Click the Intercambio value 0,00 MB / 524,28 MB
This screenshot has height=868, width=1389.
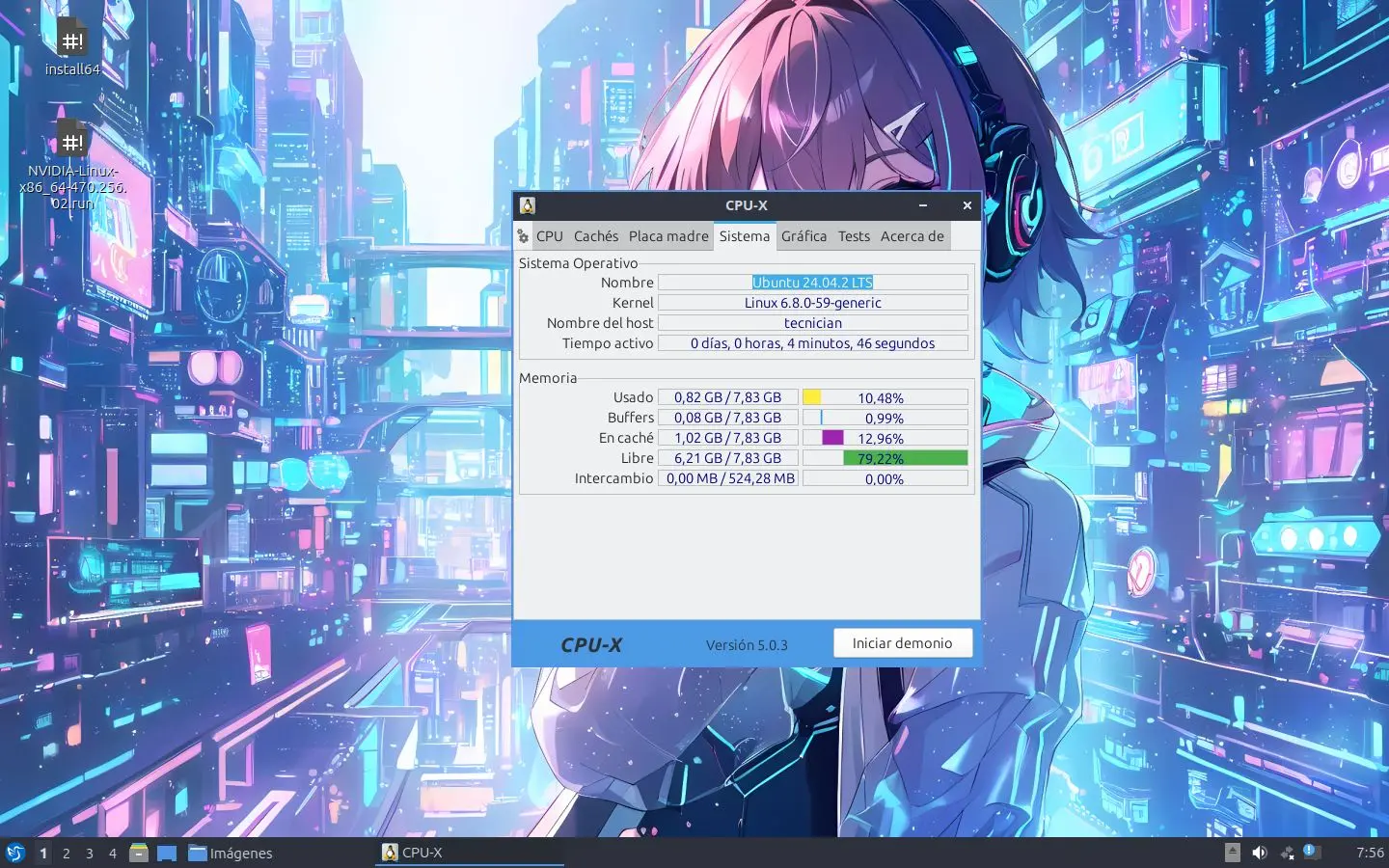point(728,478)
